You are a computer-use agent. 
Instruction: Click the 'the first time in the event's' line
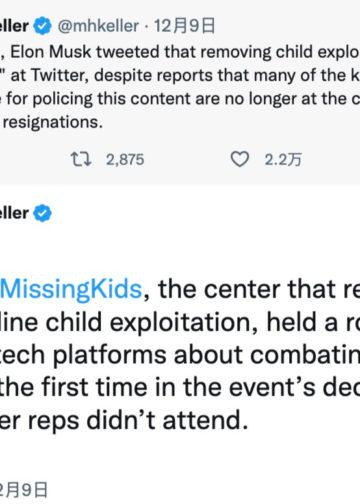coord(180,387)
